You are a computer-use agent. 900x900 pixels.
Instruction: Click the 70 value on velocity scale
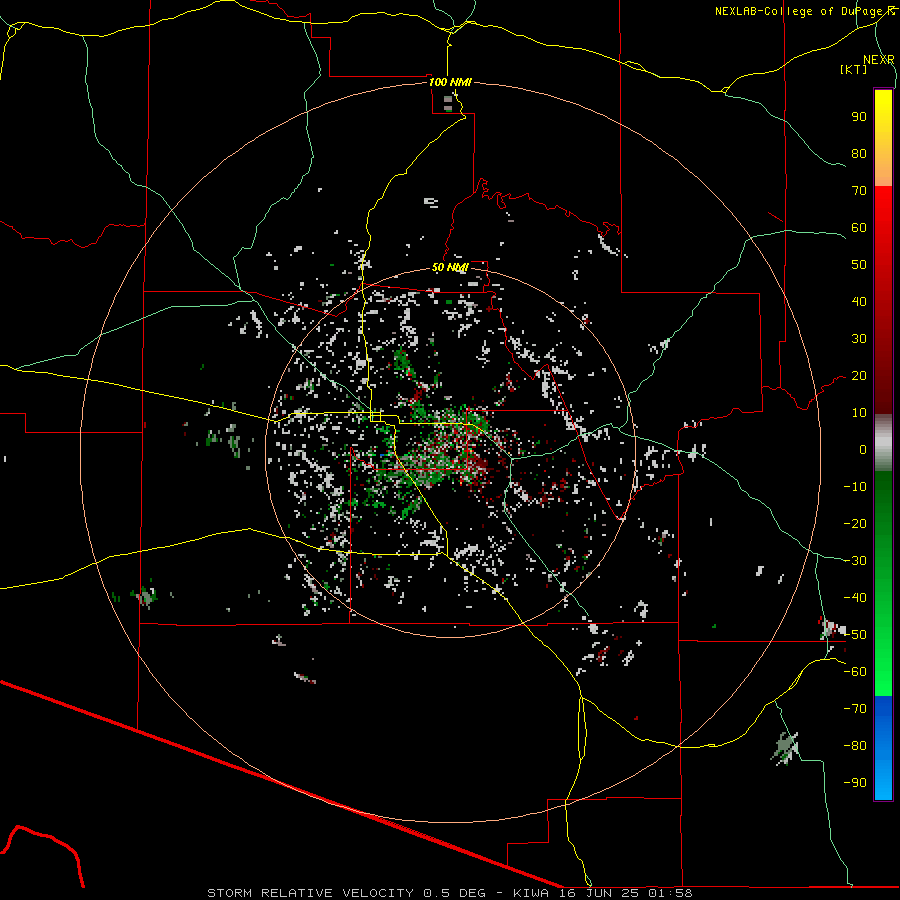[859, 191]
